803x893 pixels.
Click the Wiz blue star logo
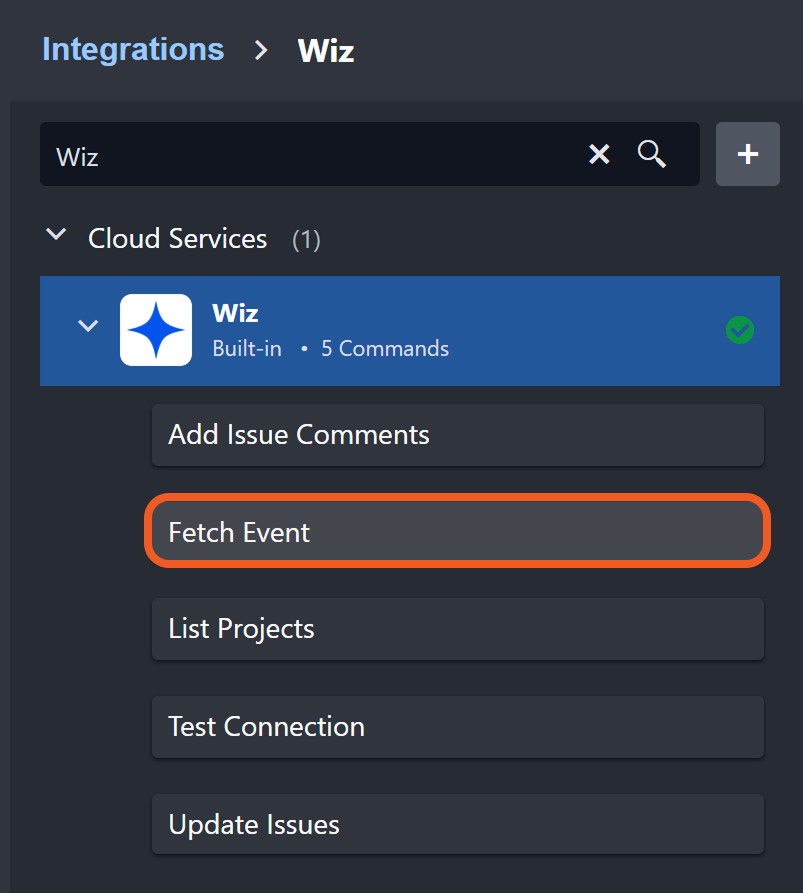[x=156, y=330]
